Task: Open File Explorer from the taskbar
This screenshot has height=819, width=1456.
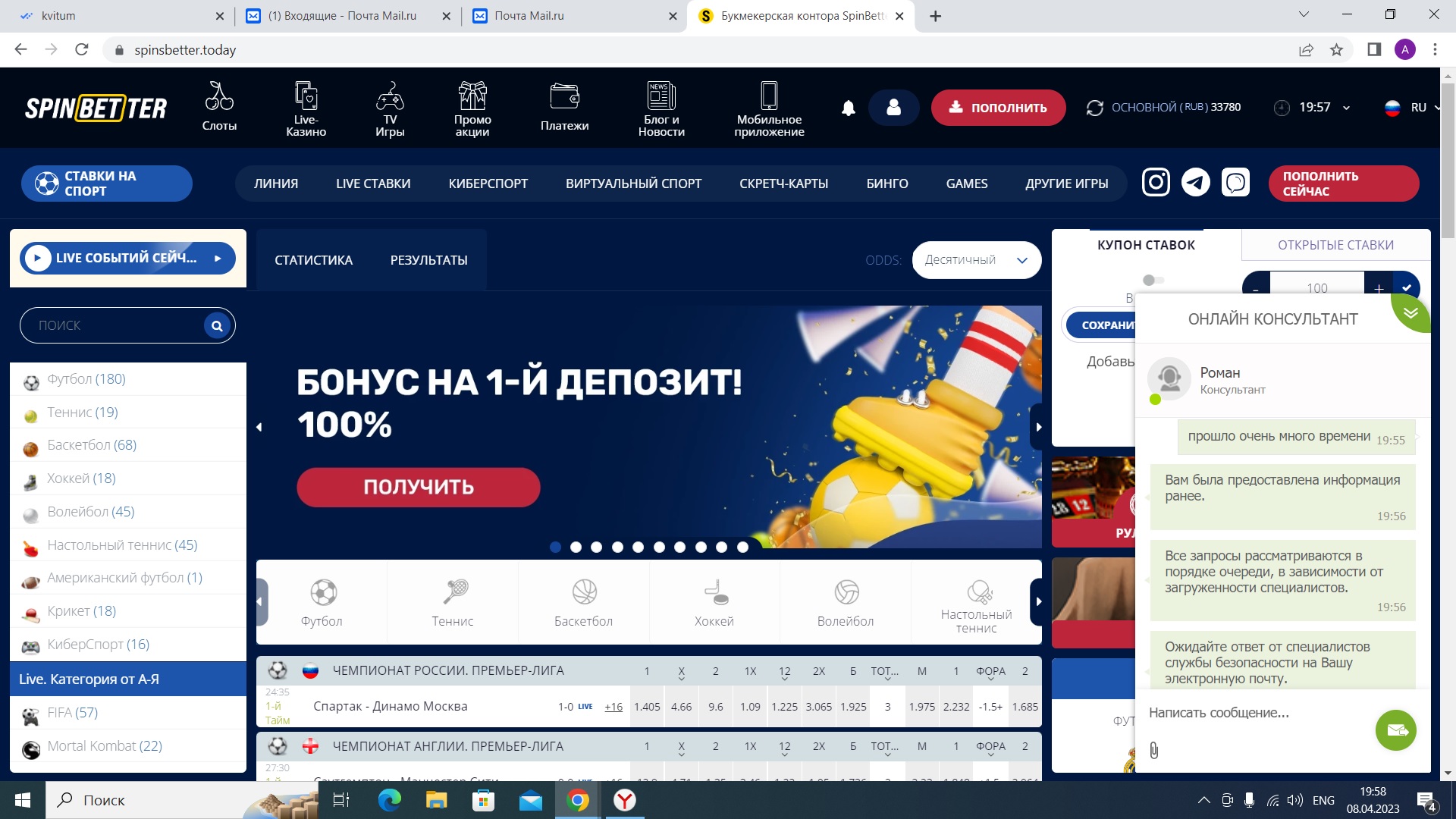Action: 436,800
